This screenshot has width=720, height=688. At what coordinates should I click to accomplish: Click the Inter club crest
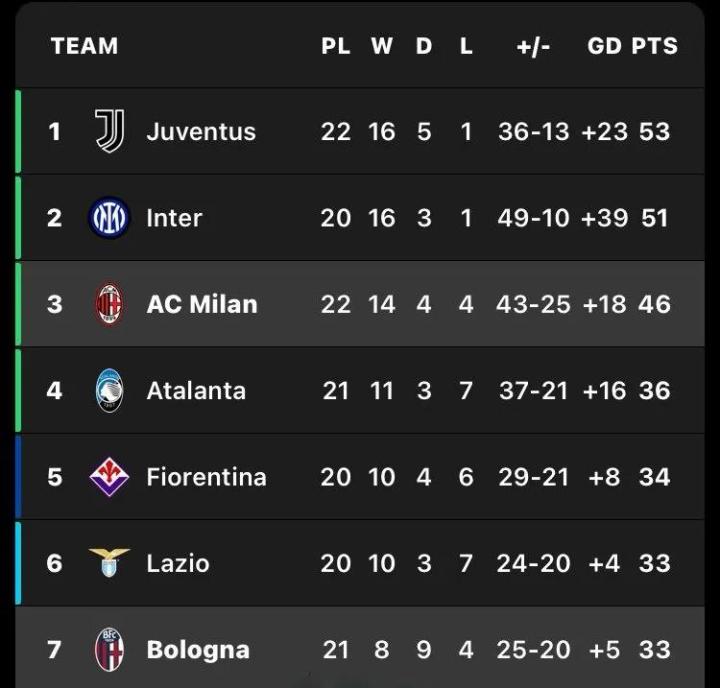click(x=109, y=218)
